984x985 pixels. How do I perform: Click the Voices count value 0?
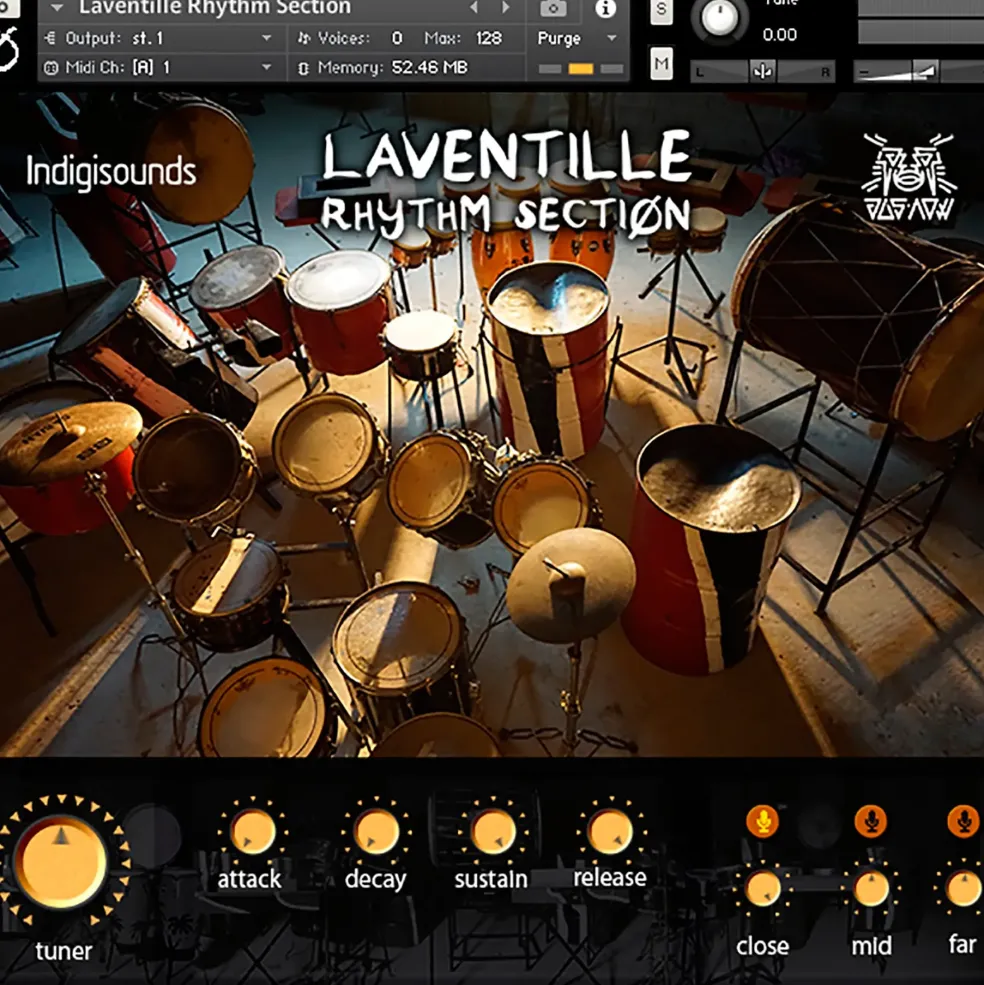click(x=396, y=38)
